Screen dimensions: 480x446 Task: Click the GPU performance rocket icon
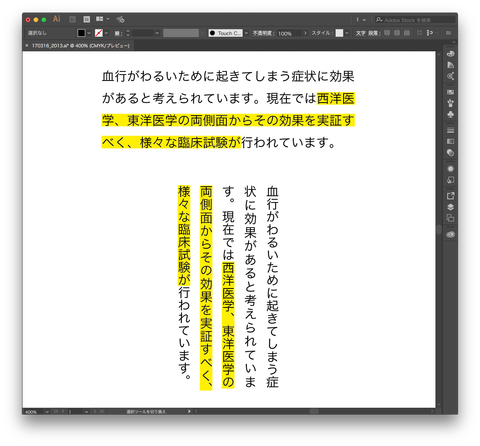(x=120, y=19)
